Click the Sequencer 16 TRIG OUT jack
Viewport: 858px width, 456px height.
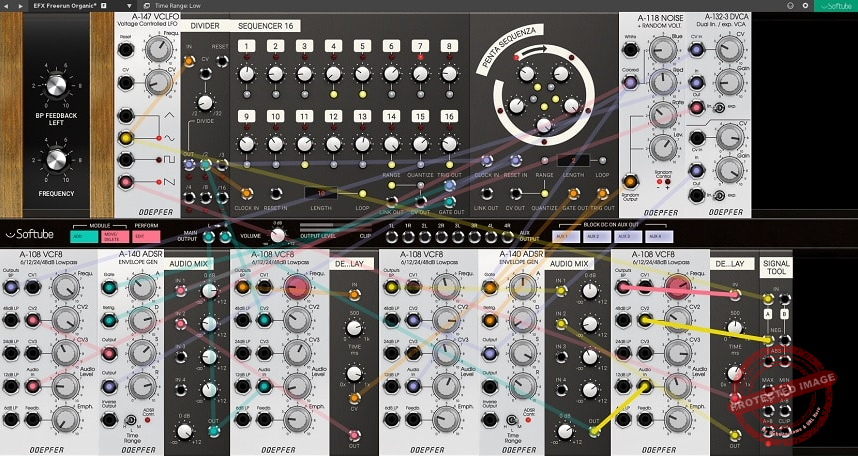[449, 185]
